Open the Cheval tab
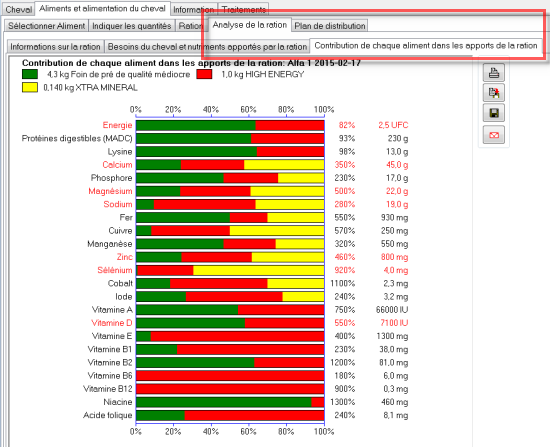Screen dimensions: 550x447 coord(19,9)
